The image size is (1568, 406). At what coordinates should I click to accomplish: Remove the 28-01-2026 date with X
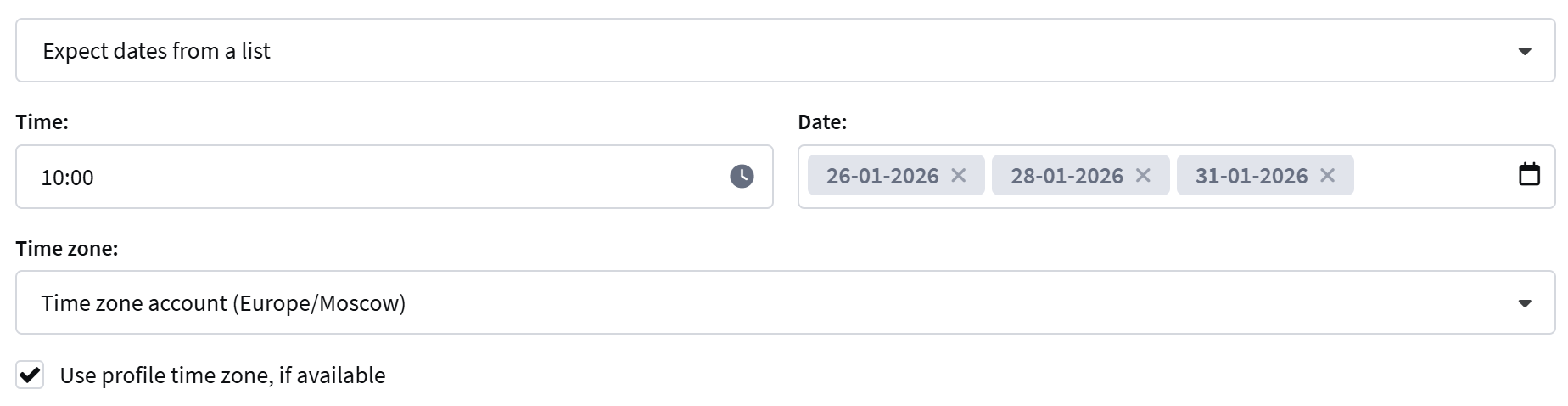point(1143,176)
